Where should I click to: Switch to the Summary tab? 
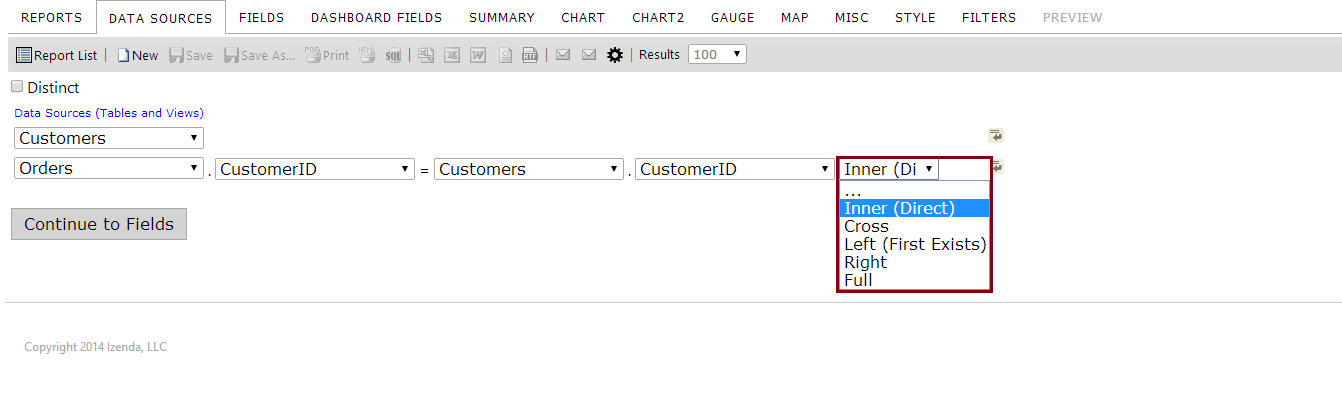(502, 17)
